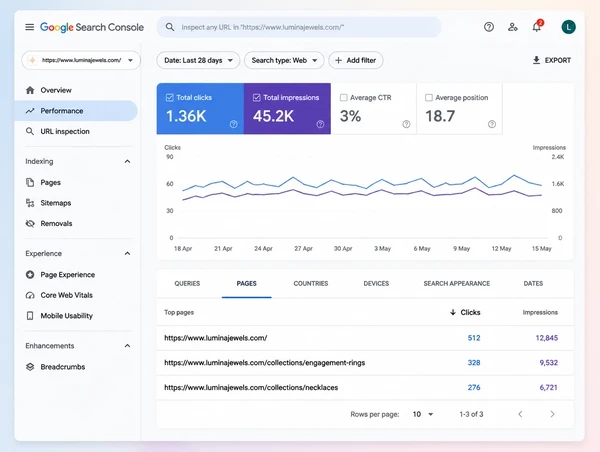The height and width of the screenshot is (452, 600).
Task: Select the PAGES tab
Action: (246, 284)
